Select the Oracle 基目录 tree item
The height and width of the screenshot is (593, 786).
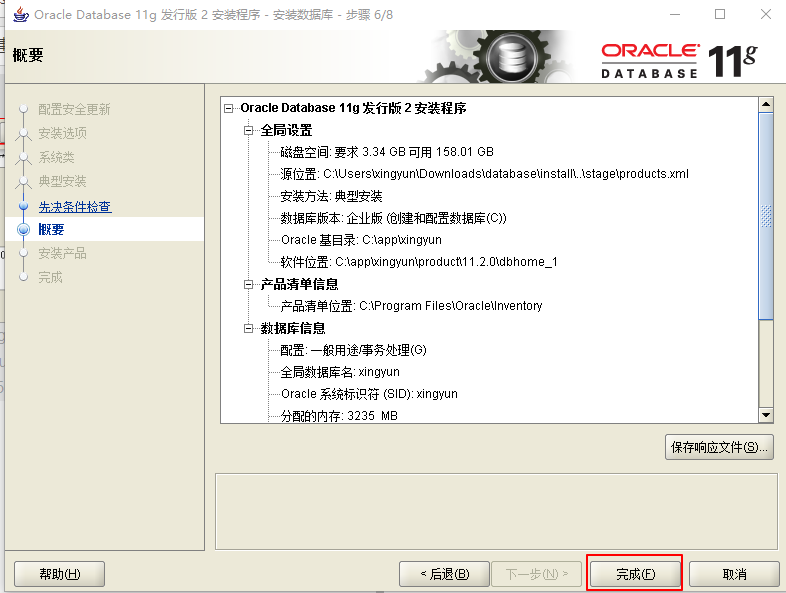coord(361,240)
